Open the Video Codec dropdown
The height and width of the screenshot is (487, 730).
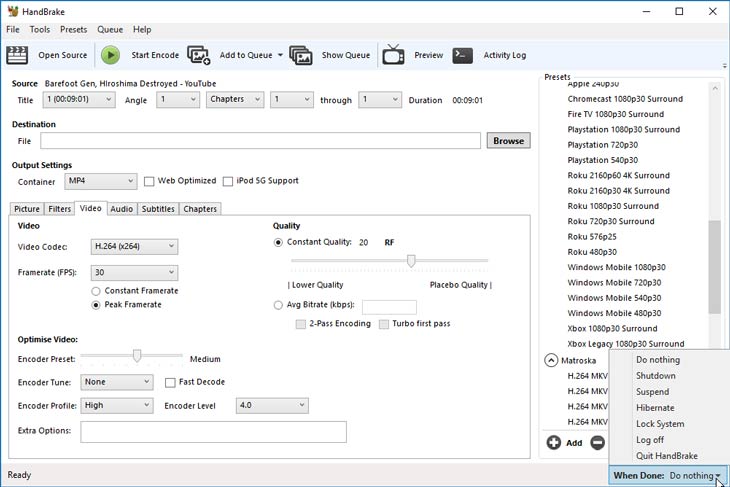coord(134,246)
